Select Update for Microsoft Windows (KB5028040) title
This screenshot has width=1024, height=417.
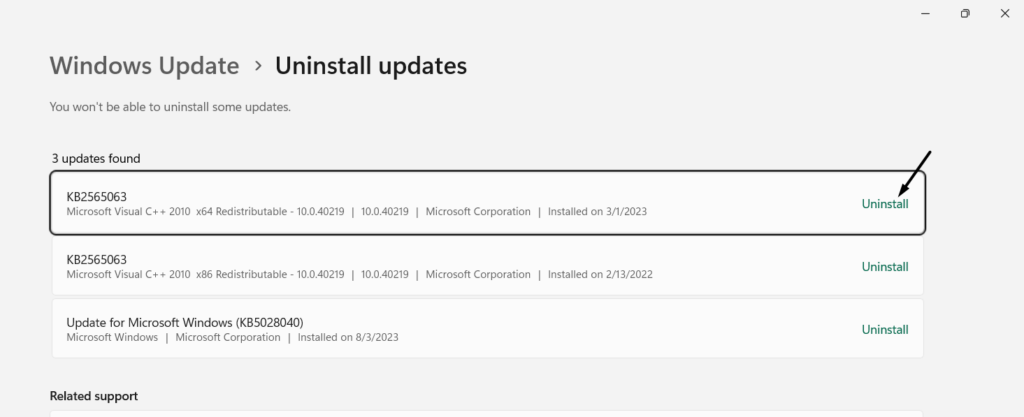(184, 322)
